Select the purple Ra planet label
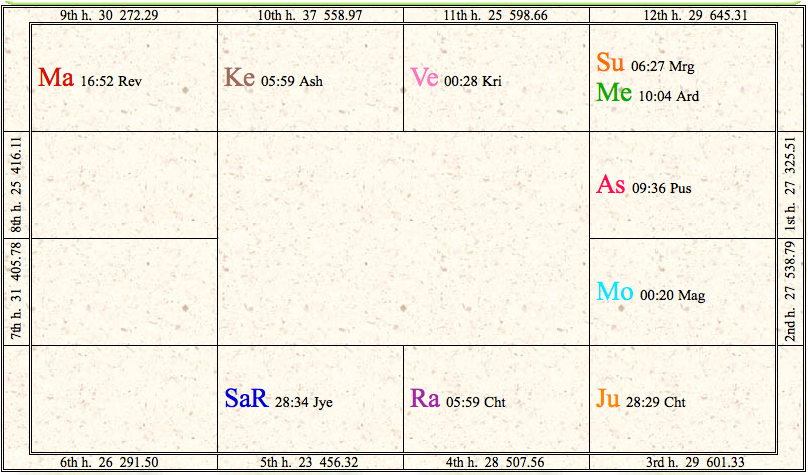The image size is (808, 475). [x=425, y=398]
